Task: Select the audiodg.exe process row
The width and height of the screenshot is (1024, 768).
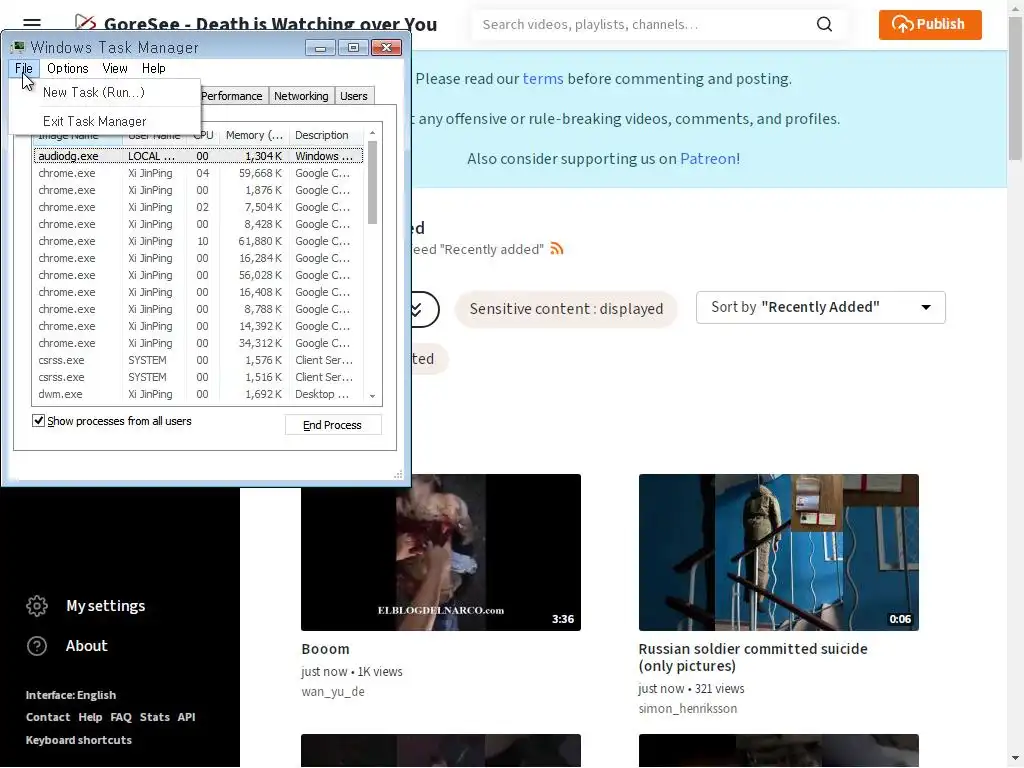Action: [x=198, y=156]
